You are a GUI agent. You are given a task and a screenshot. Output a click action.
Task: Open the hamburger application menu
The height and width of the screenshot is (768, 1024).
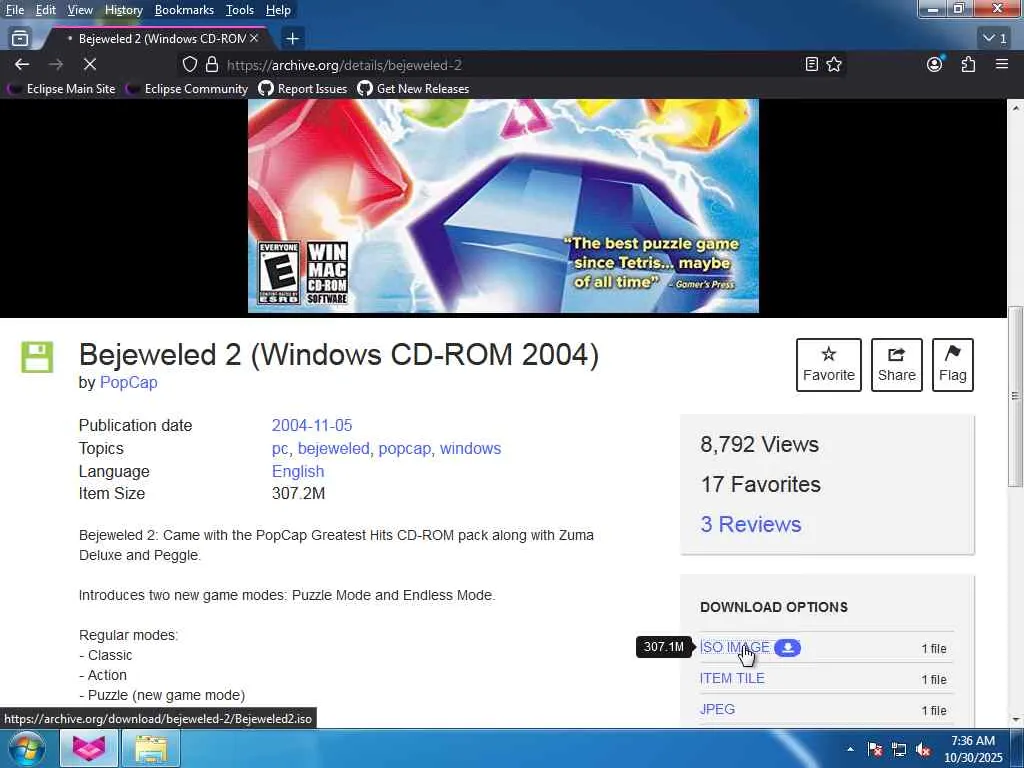(1002, 64)
